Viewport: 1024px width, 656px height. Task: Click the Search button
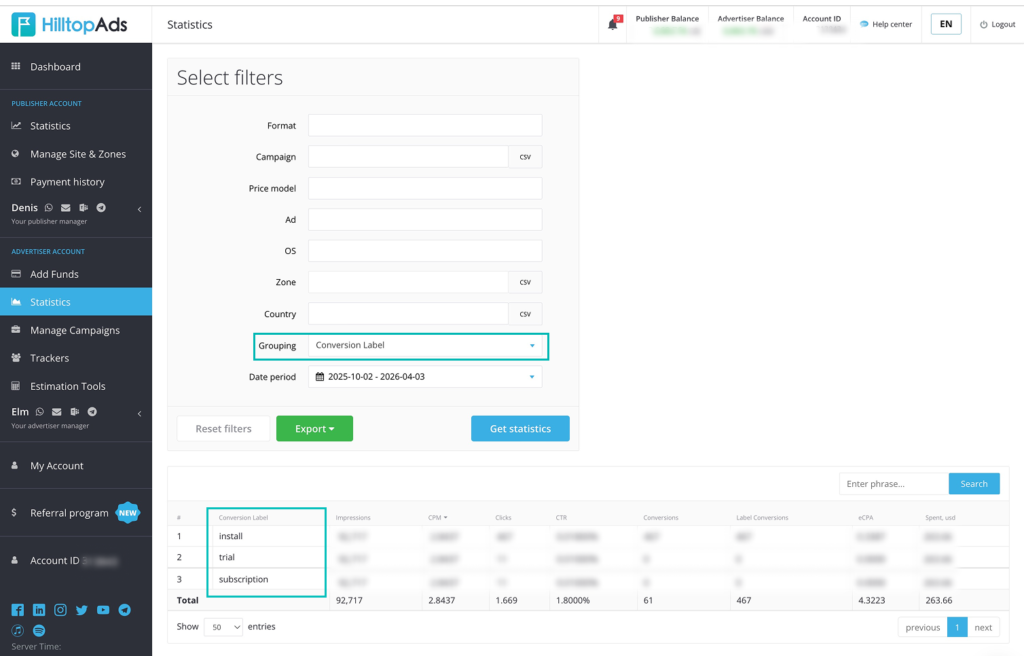(974, 484)
